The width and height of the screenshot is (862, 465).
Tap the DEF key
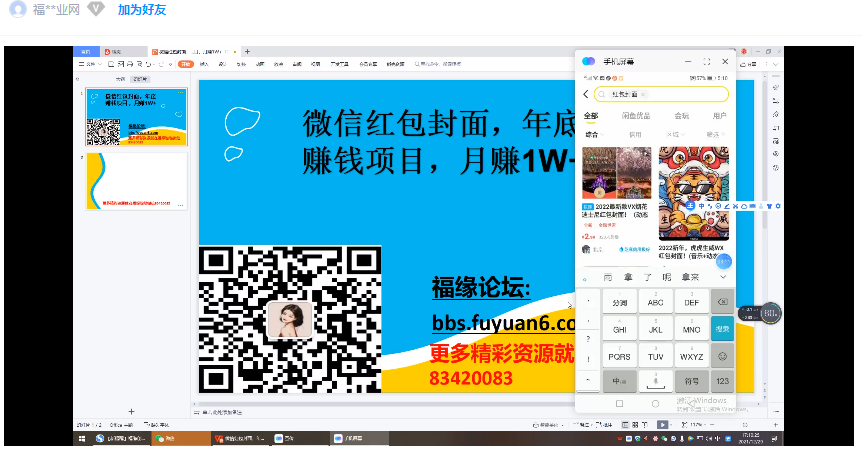[x=691, y=302]
